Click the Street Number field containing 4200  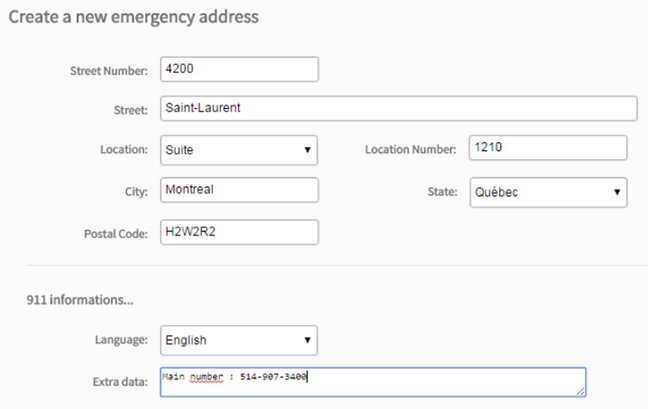239,69
